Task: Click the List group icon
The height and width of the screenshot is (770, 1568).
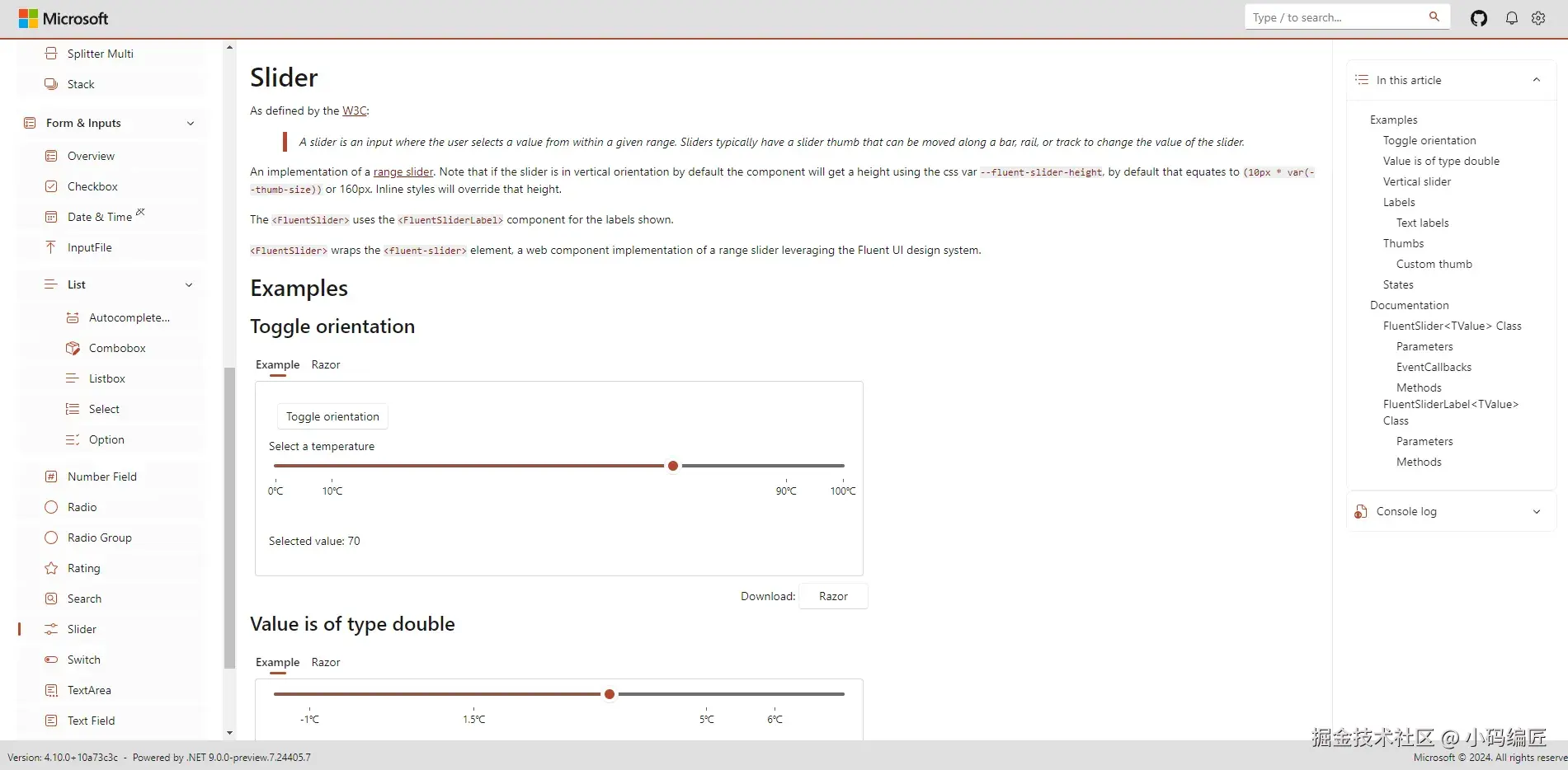Action: coord(51,284)
